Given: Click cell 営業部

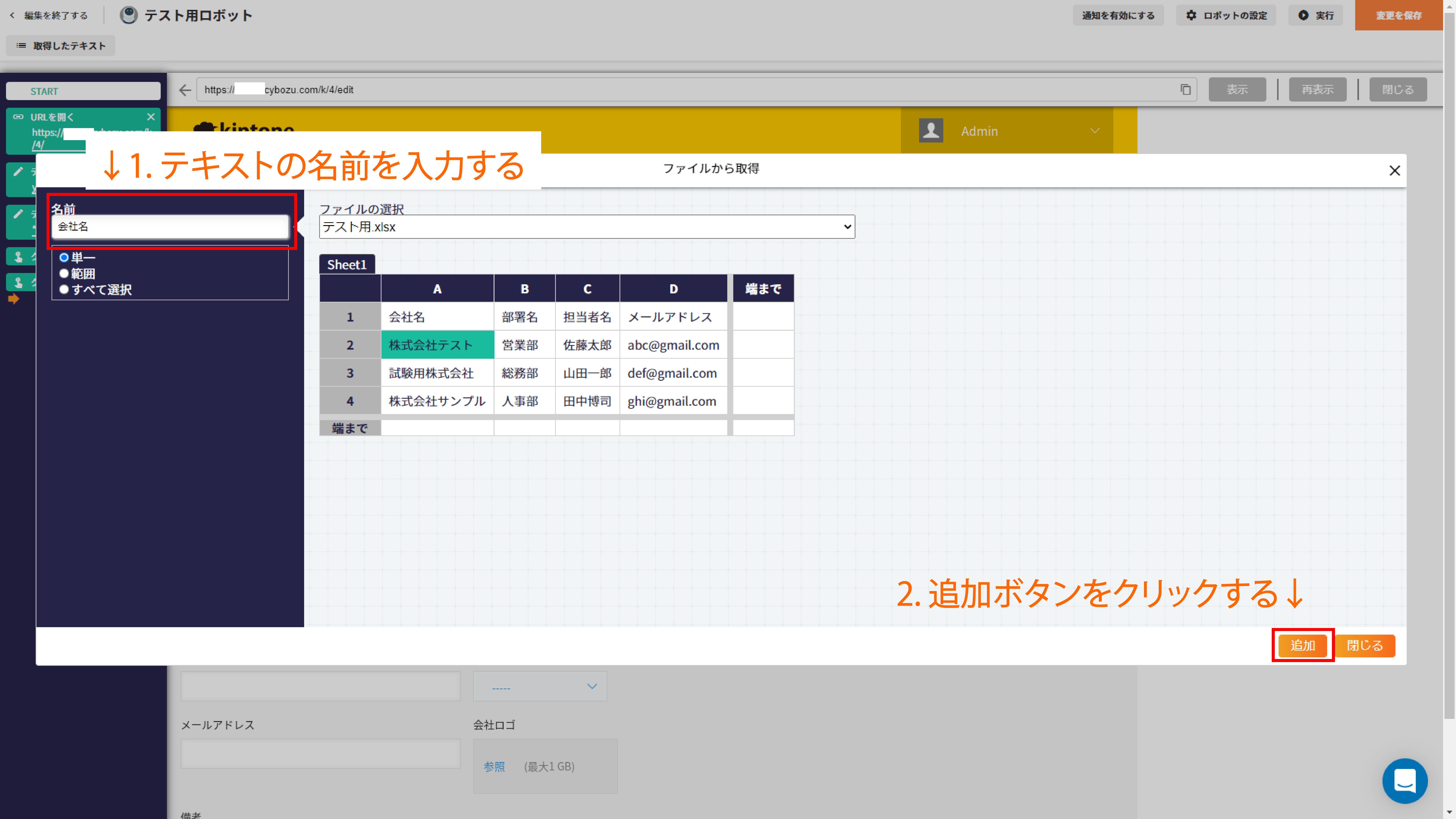Looking at the screenshot, I should (525, 345).
